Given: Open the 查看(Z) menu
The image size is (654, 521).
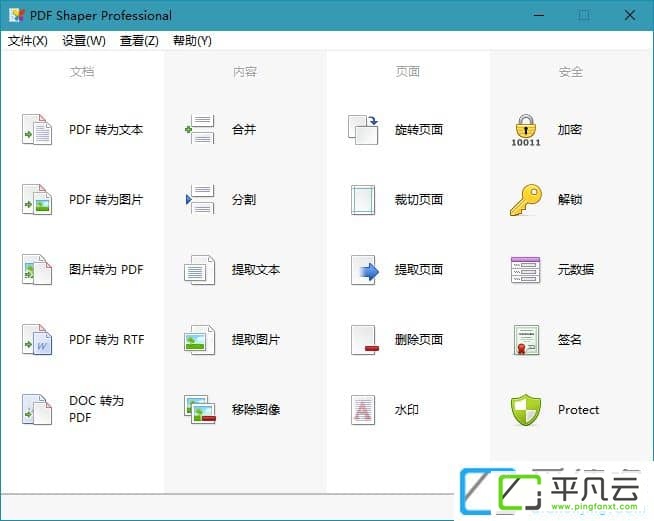Looking at the screenshot, I should 139,41.
